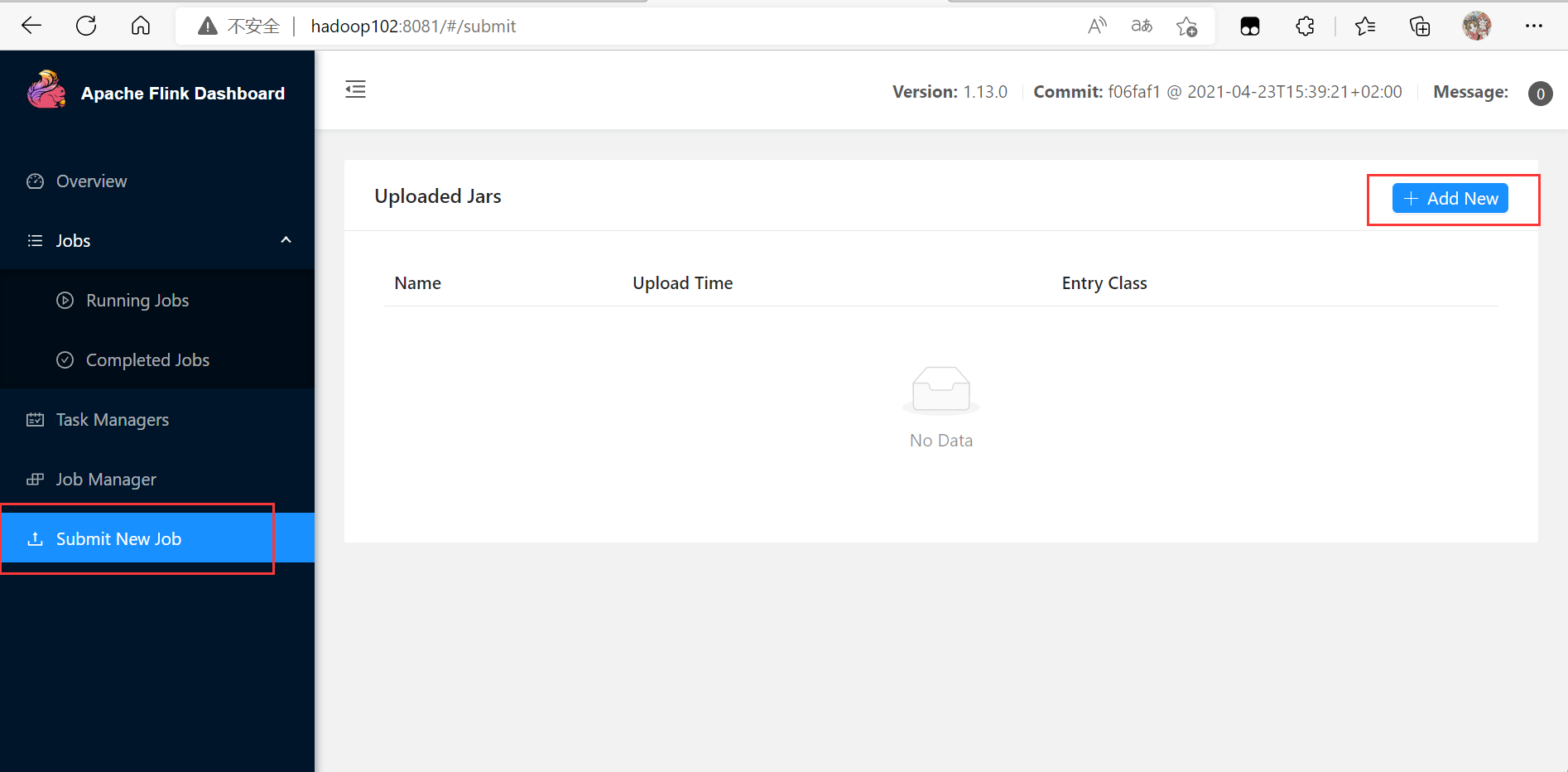
Task: Go to browser home page icon
Action: pyautogui.click(x=141, y=26)
